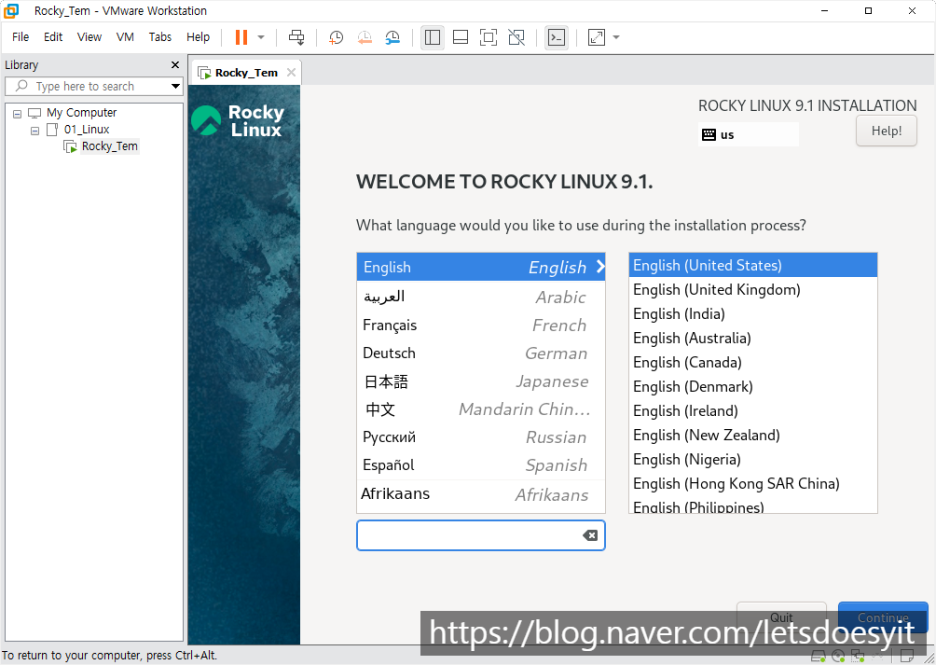
Task: Click the stretch guest display icon
Action: [x=596, y=38]
